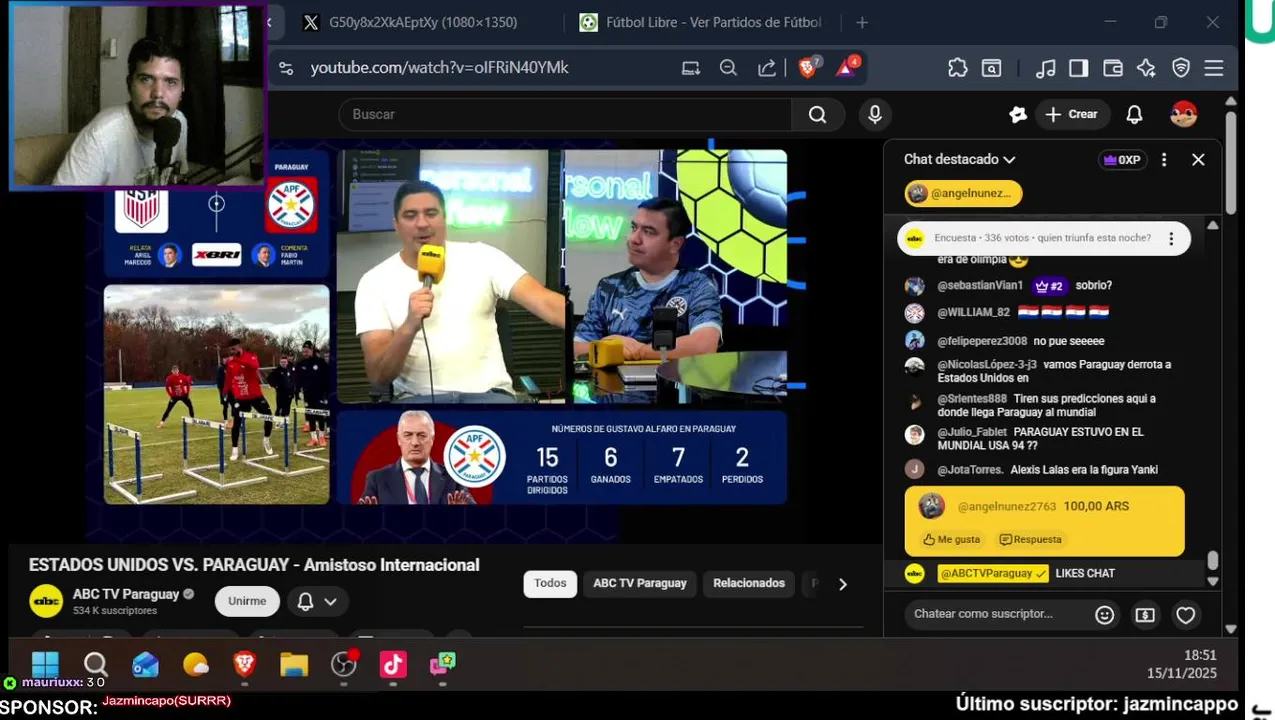This screenshot has height=720, width=1275.
Task: Click the Unirme membership button
Action: (x=247, y=601)
